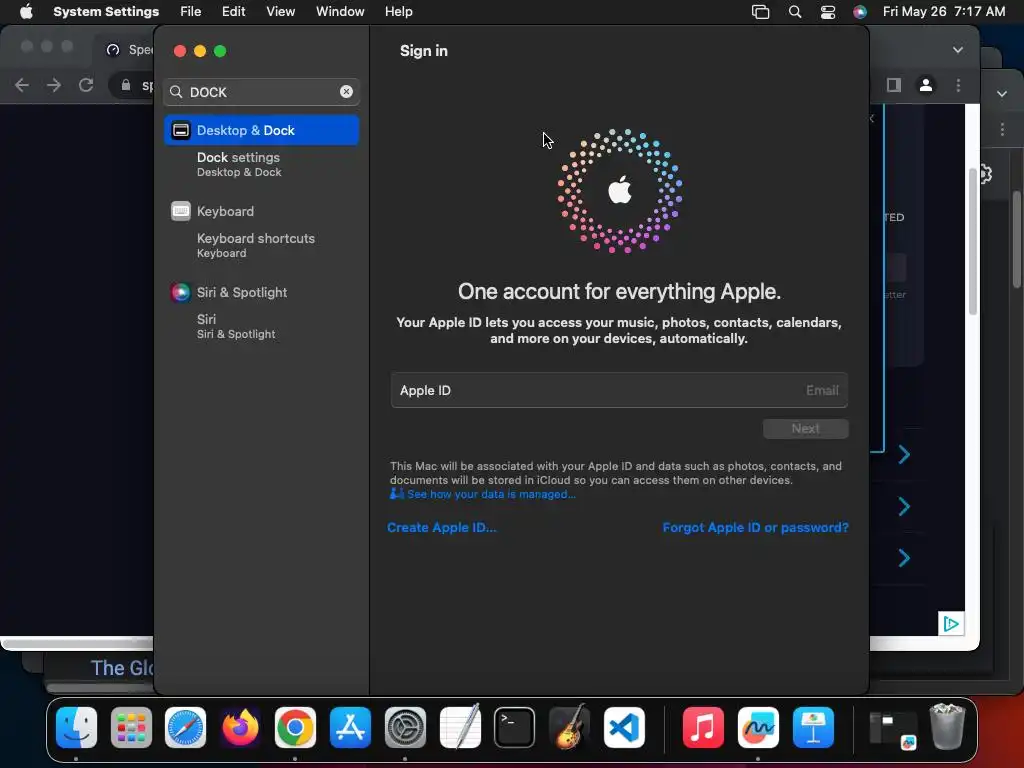This screenshot has width=1024, height=768.
Task: Open TextEdit from the Dock
Action: pos(460,727)
